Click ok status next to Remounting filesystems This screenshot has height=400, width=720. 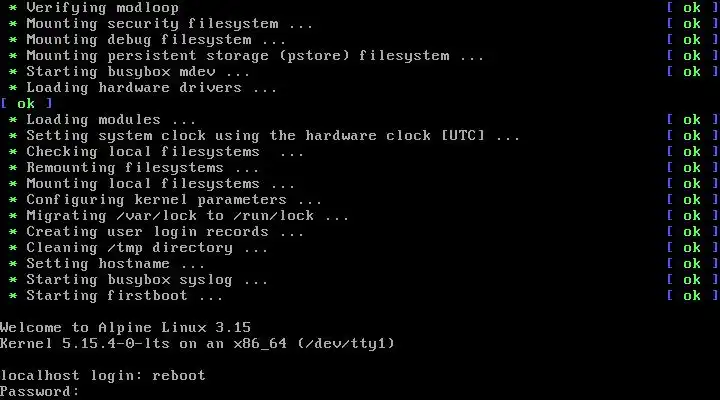pos(692,168)
